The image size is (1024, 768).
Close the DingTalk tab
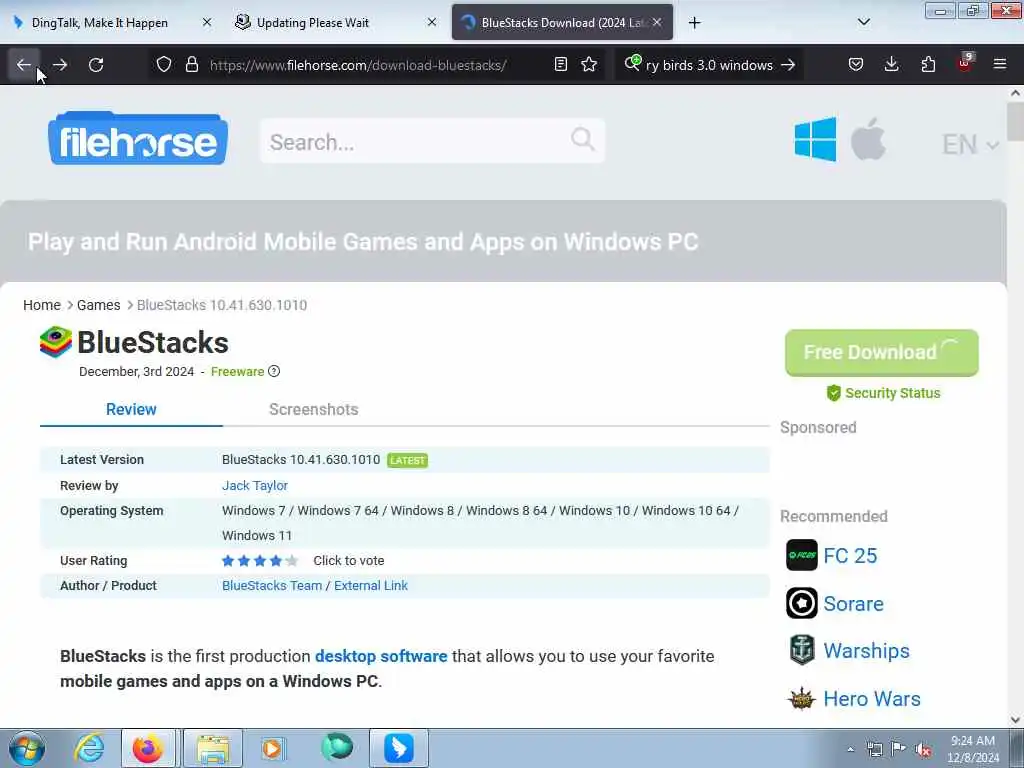(207, 22)
